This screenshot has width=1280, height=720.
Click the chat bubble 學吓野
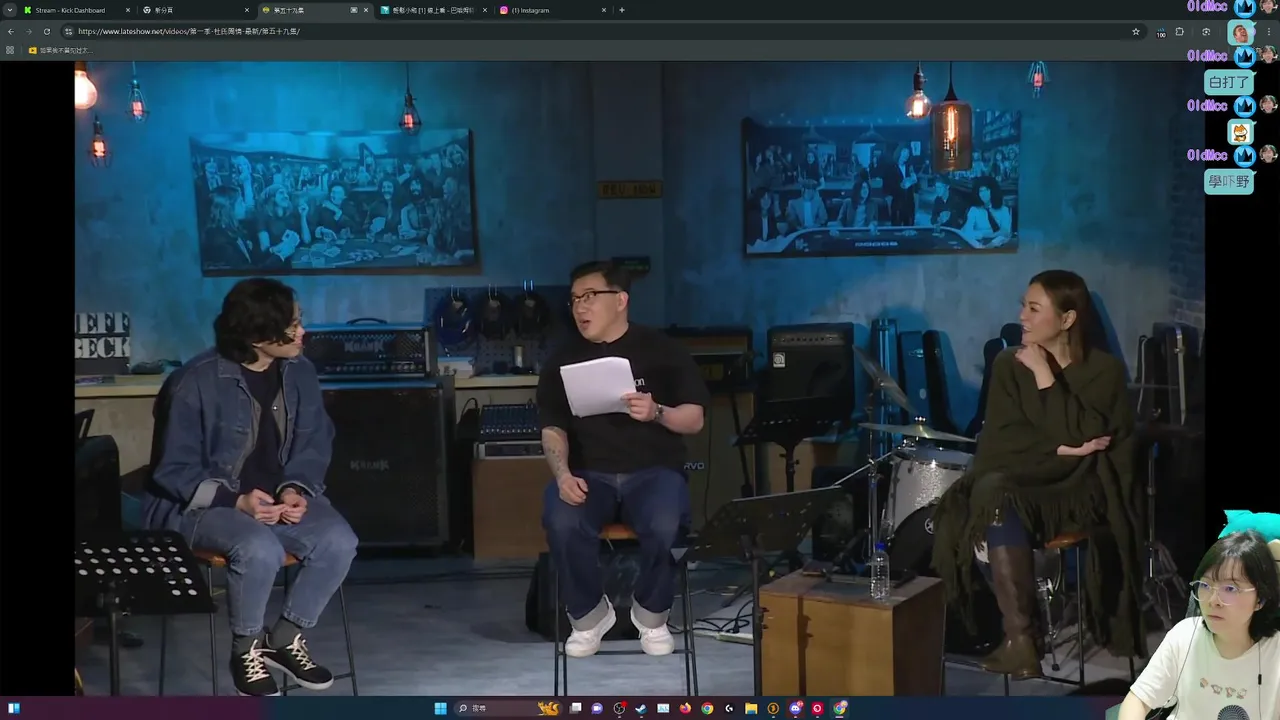click(1229, 182)
